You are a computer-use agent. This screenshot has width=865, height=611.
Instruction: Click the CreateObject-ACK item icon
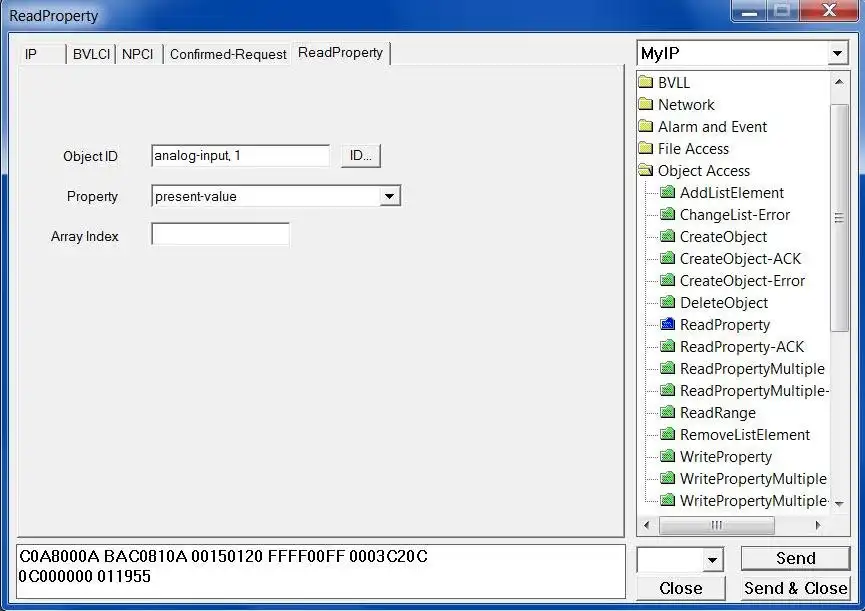pos(668,258)
